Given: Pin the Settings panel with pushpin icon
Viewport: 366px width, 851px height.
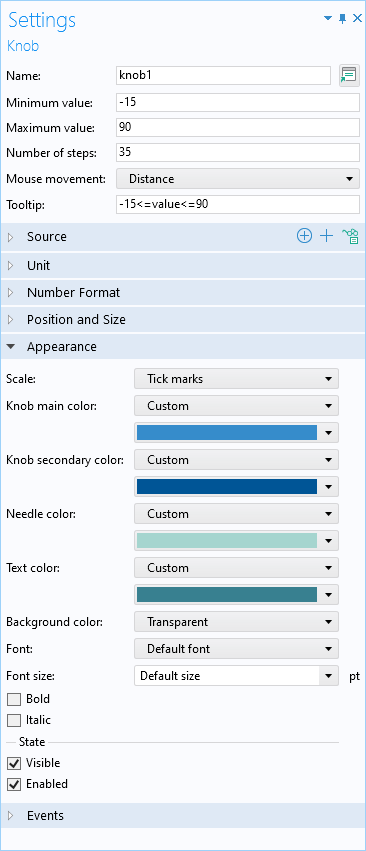Looking at the screenshot, I should [x=342, y=18].
